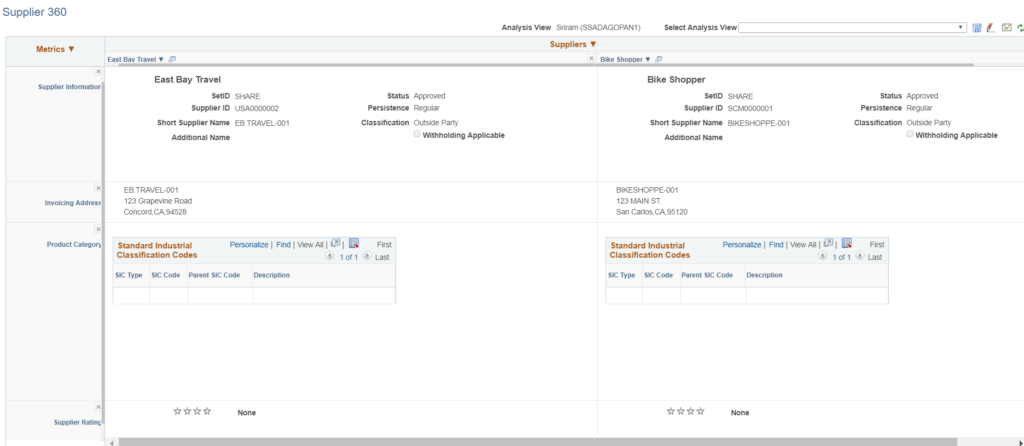Sort East Bay Travel grid by SIC Code
1024x446 pixels.
tap(165, 275)
